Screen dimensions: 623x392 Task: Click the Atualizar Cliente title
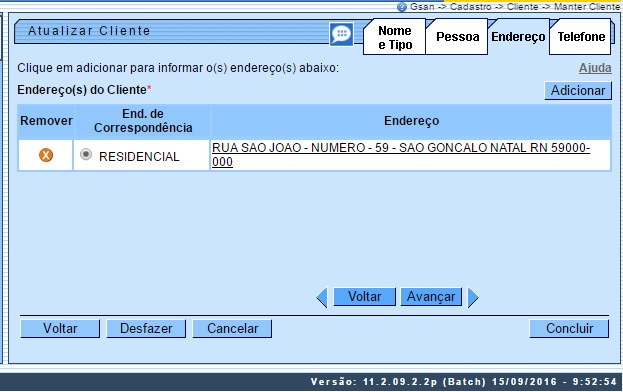[89, 31]
